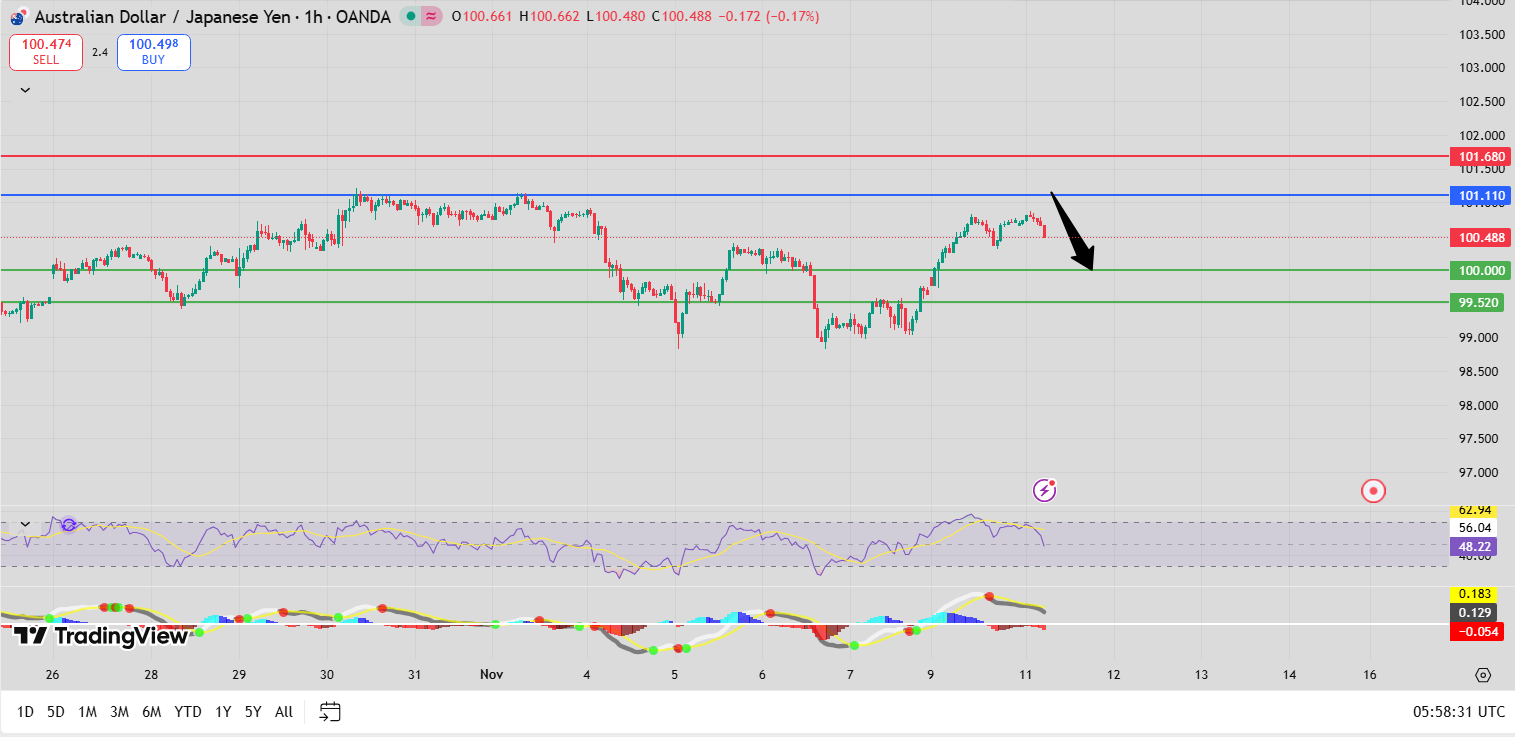1515x737 pixels.
Task: Click the red circular marker icon on the chart
Action: point(1372,491)
